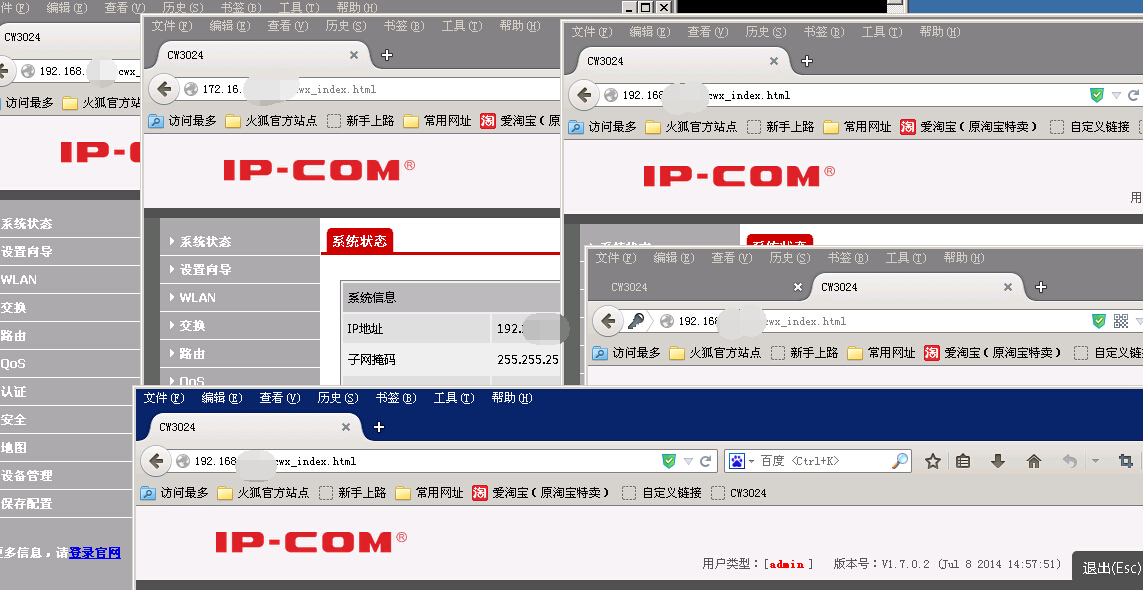Reload page in the top-right window
This screenshot has width=1143, height=590.
tap(1134, 95)
